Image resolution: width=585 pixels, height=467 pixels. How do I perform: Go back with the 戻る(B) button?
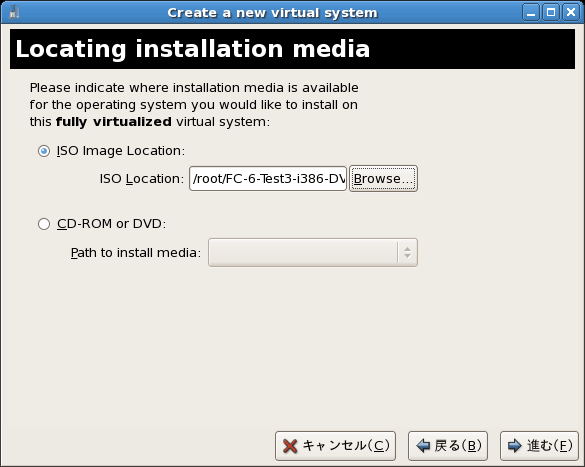[x=448, y=446]
